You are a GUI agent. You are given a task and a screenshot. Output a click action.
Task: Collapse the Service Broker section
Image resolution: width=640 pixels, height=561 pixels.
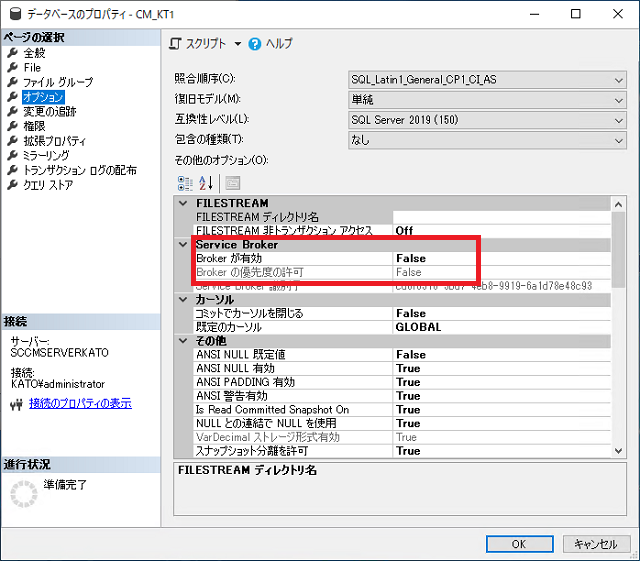pos(182,244)
